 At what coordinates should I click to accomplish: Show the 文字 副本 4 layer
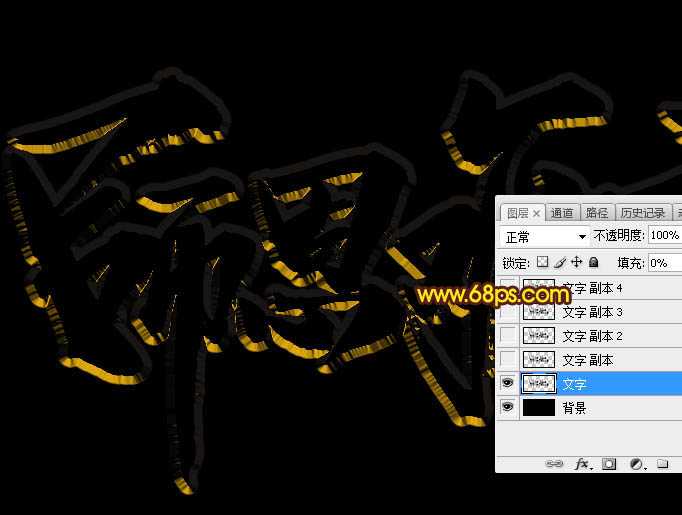point(508,288)
